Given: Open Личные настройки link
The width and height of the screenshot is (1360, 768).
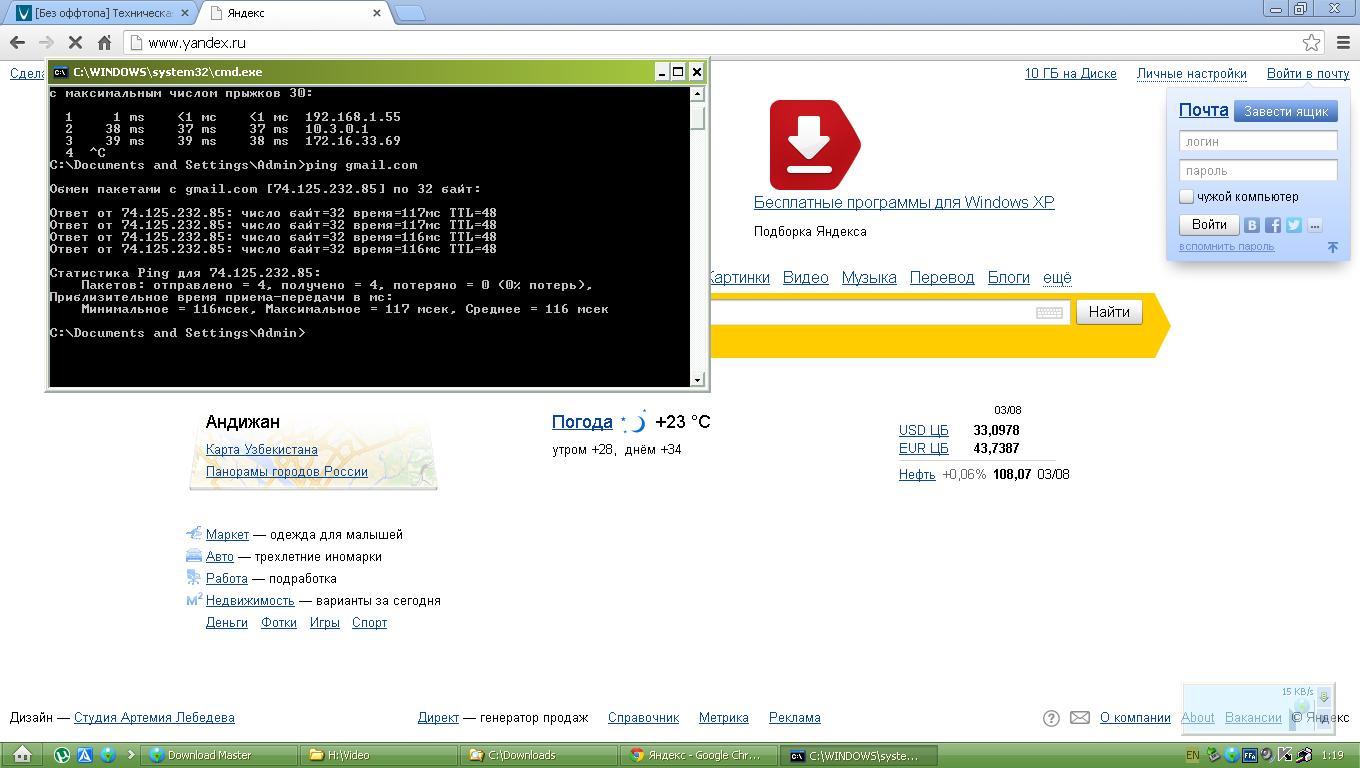Looking at the screenshot, I should (x=1191, y=73).
